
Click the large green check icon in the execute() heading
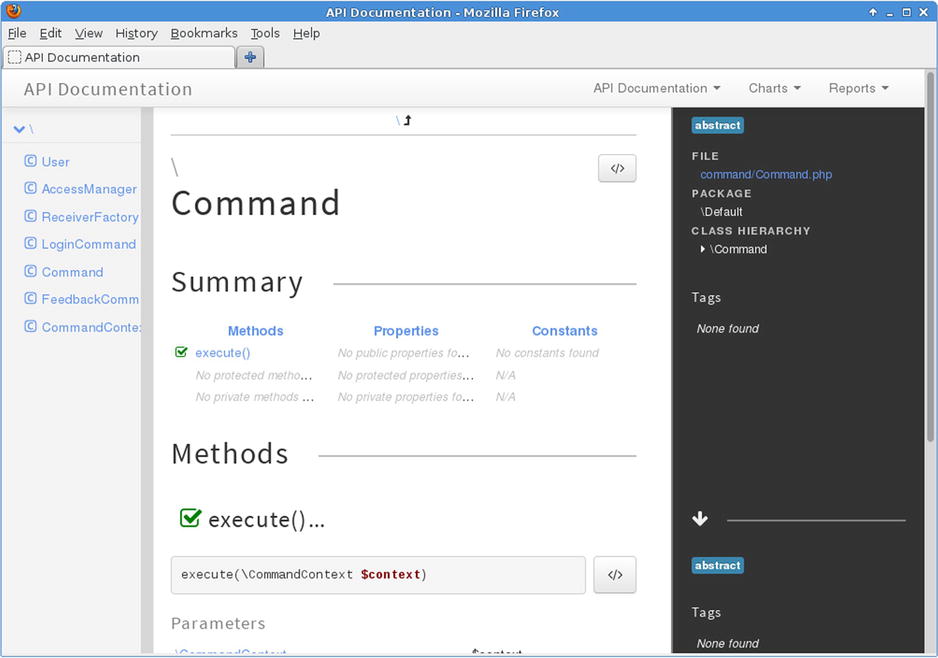click(190, 517)
